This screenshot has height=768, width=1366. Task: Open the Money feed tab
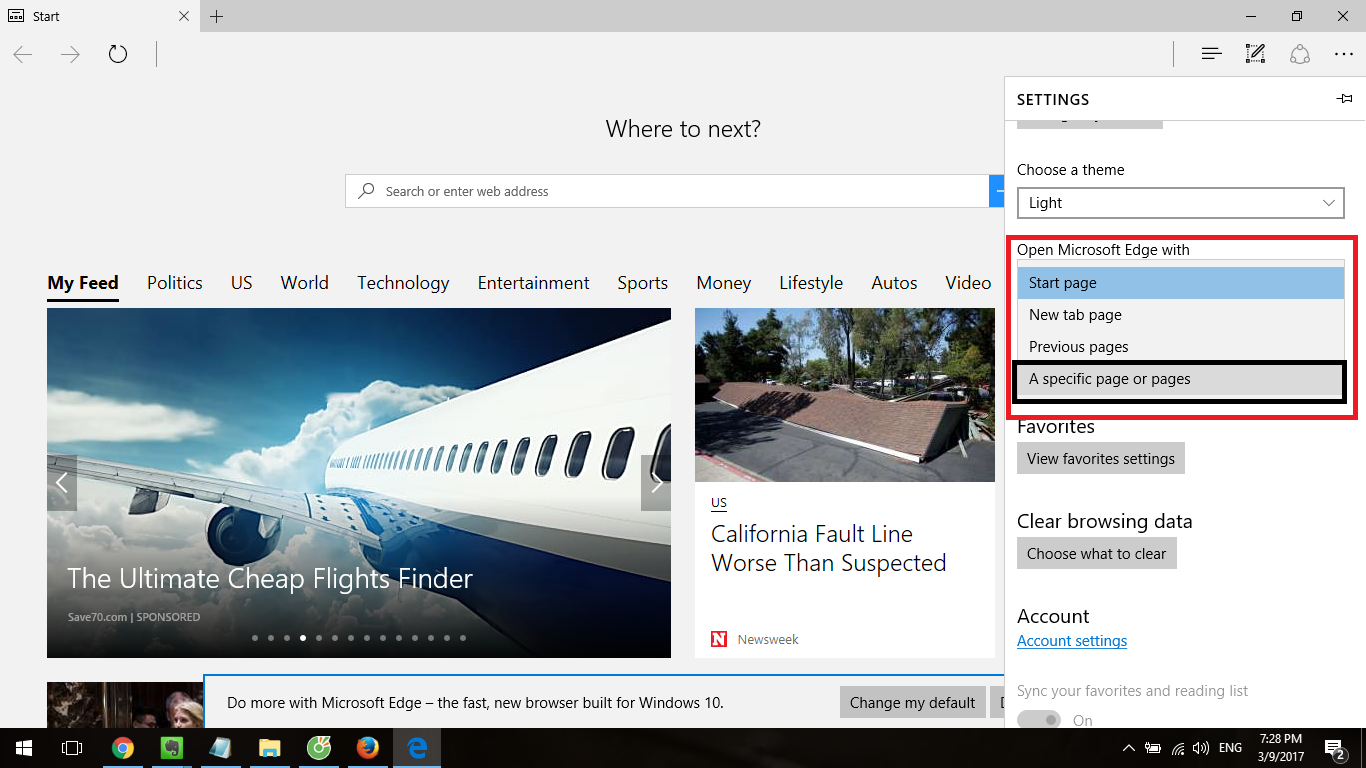pyautogui.click(x=724, y=283)
